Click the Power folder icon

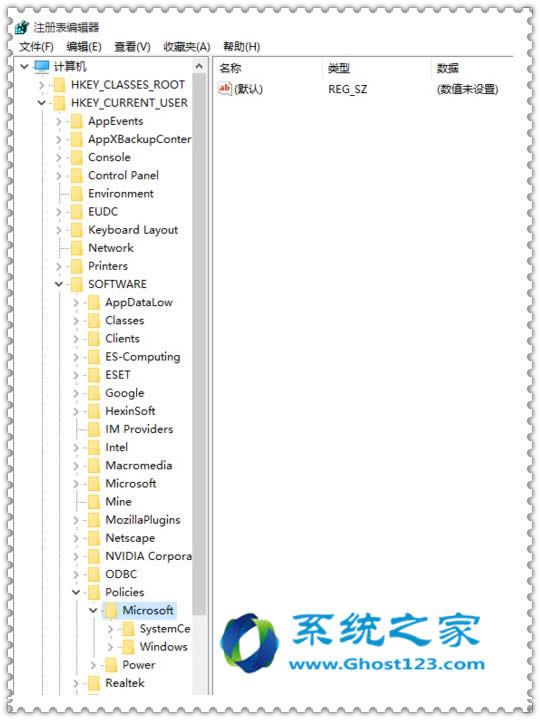click(111, 665)
